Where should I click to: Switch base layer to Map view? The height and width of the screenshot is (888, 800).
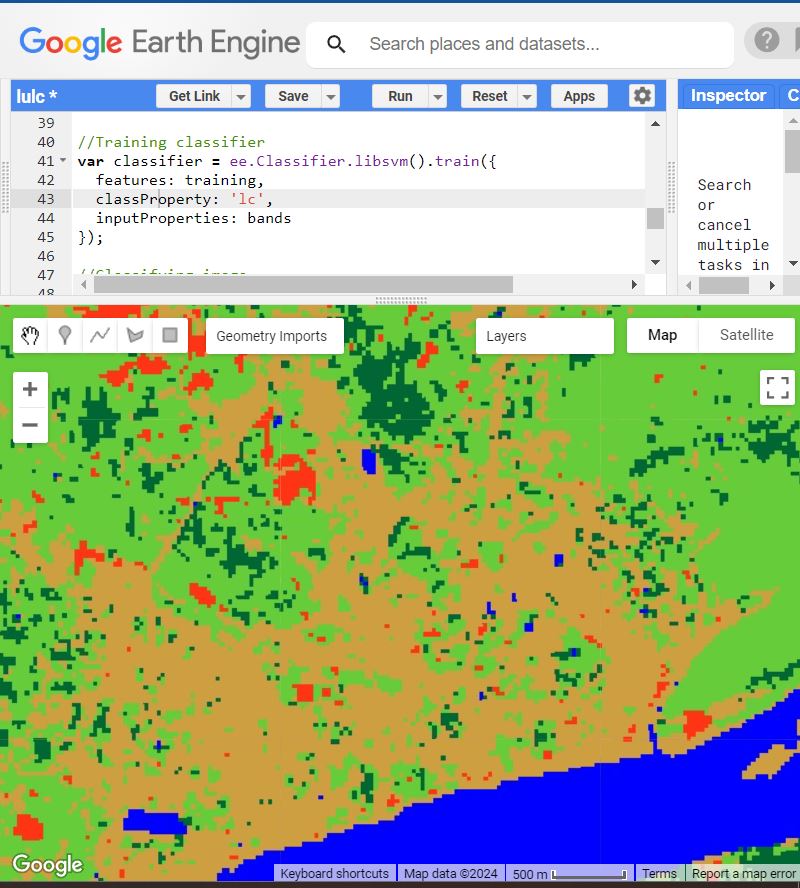662,336
